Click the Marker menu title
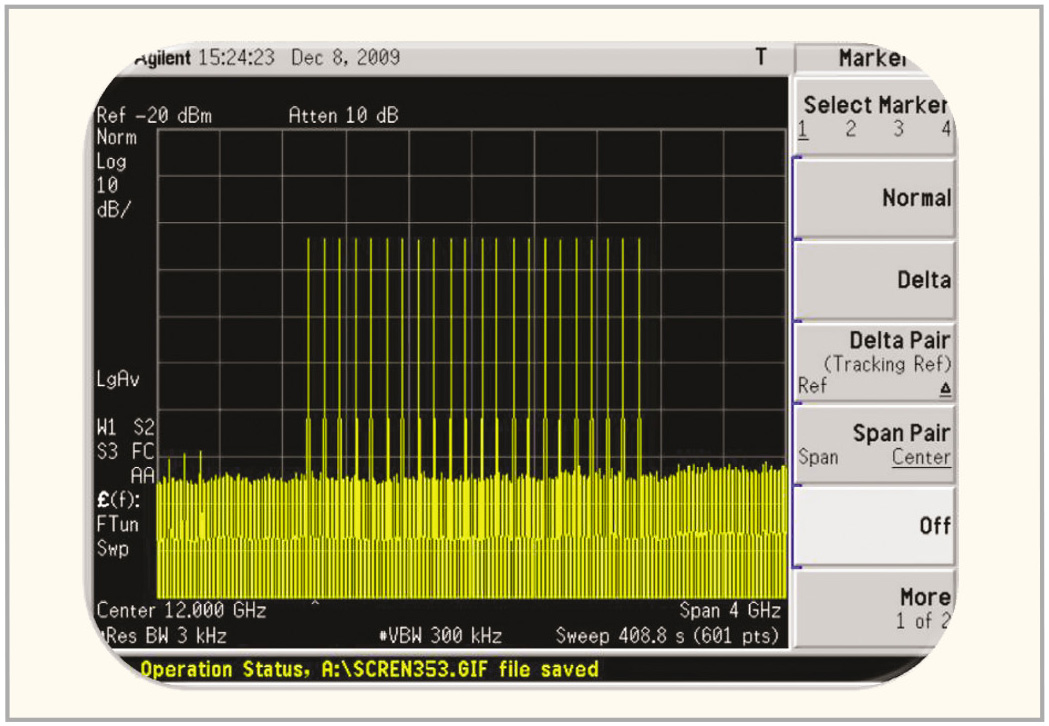The width and height of the screenshot is (1049, 726). (x=876, y=58)
